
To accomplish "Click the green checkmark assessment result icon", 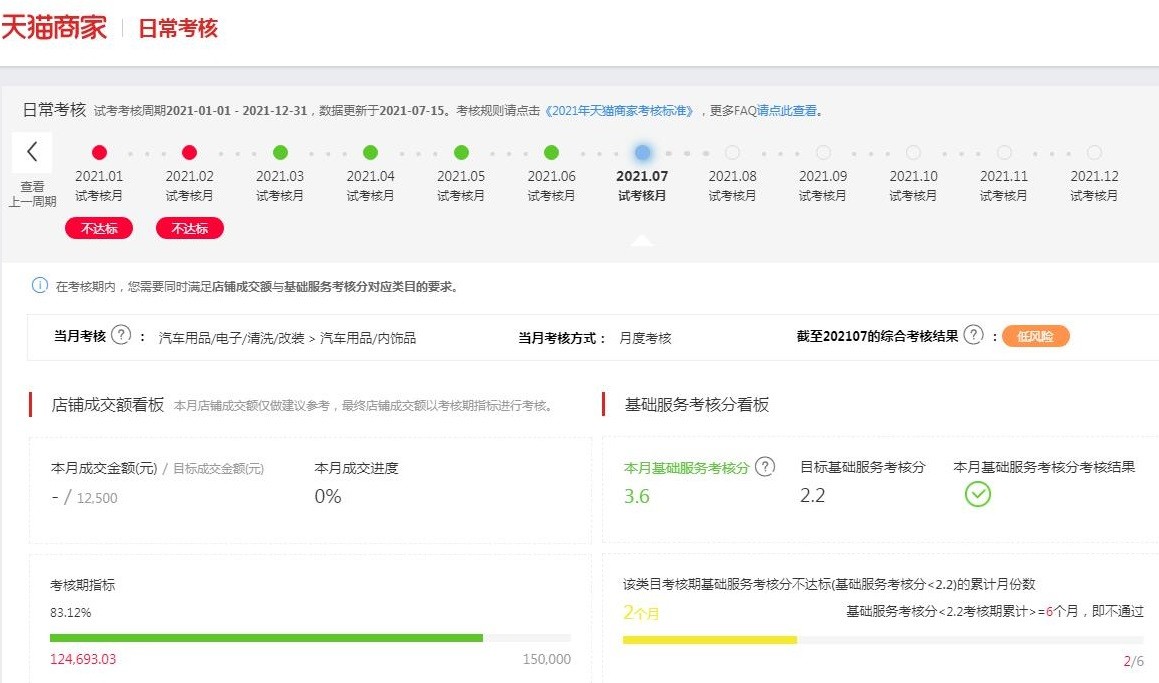I will (977, 494).
